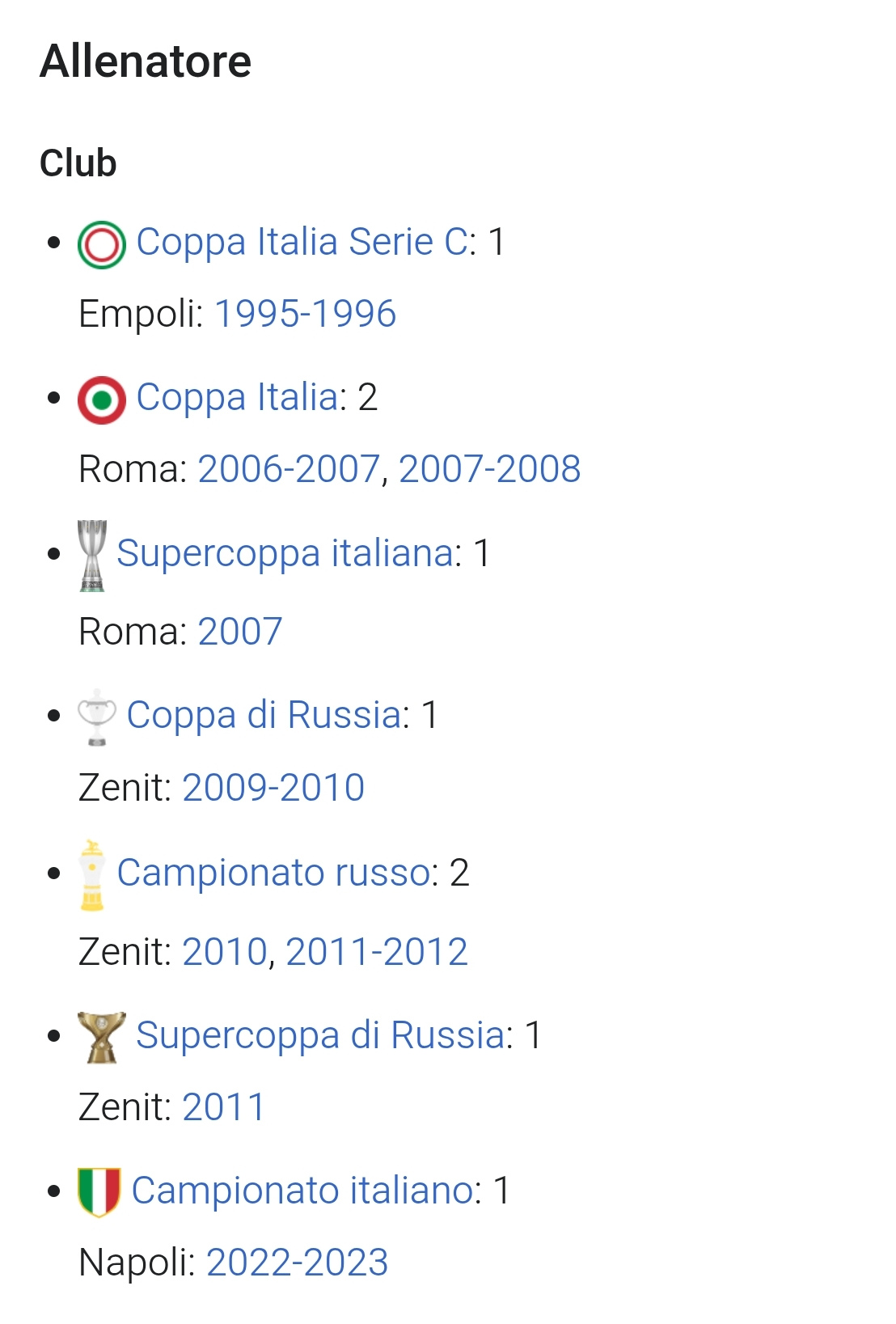
Task: Open Zenit 2011-2012 season link
Action: pyautogui.click(x=377, y=952)
